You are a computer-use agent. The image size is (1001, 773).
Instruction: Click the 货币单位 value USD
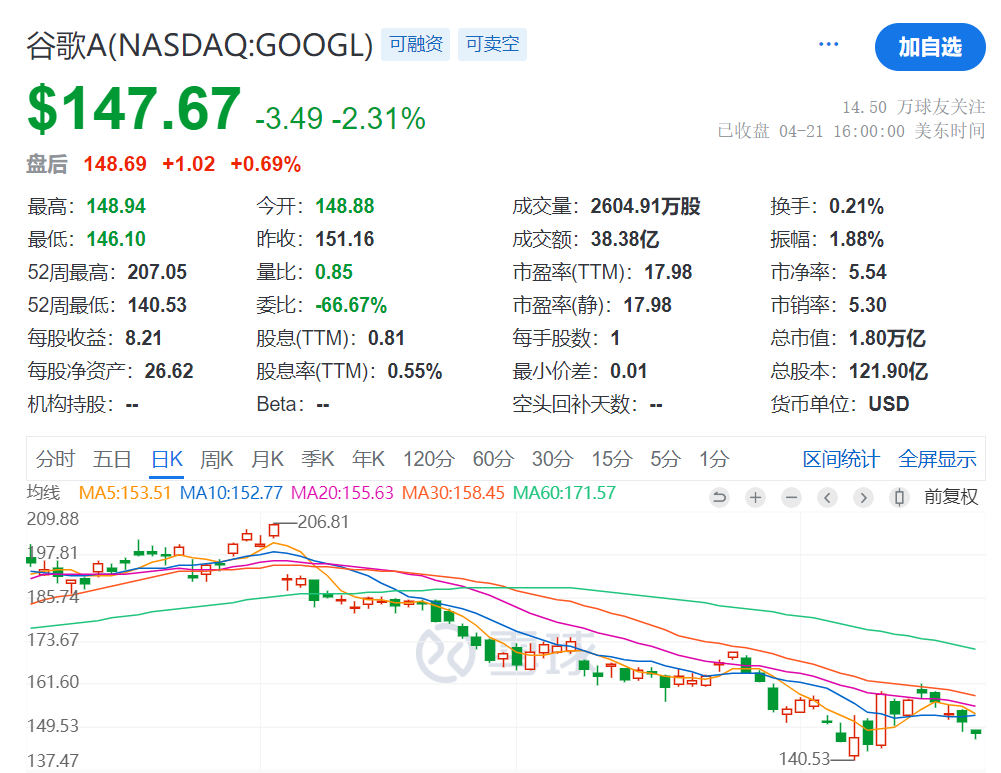[889, 404]
